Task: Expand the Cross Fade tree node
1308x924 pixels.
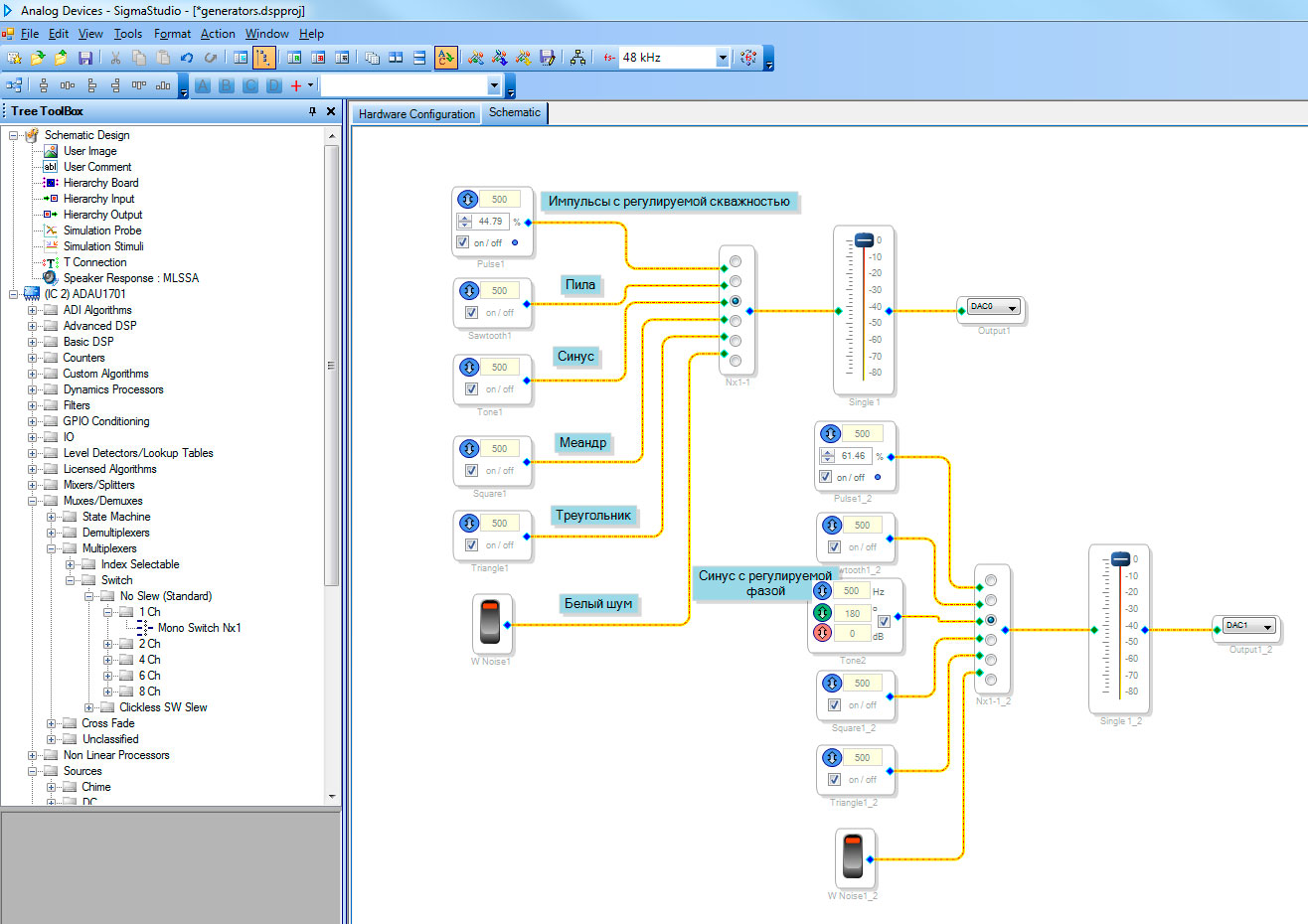Action: tap(51, 723)
